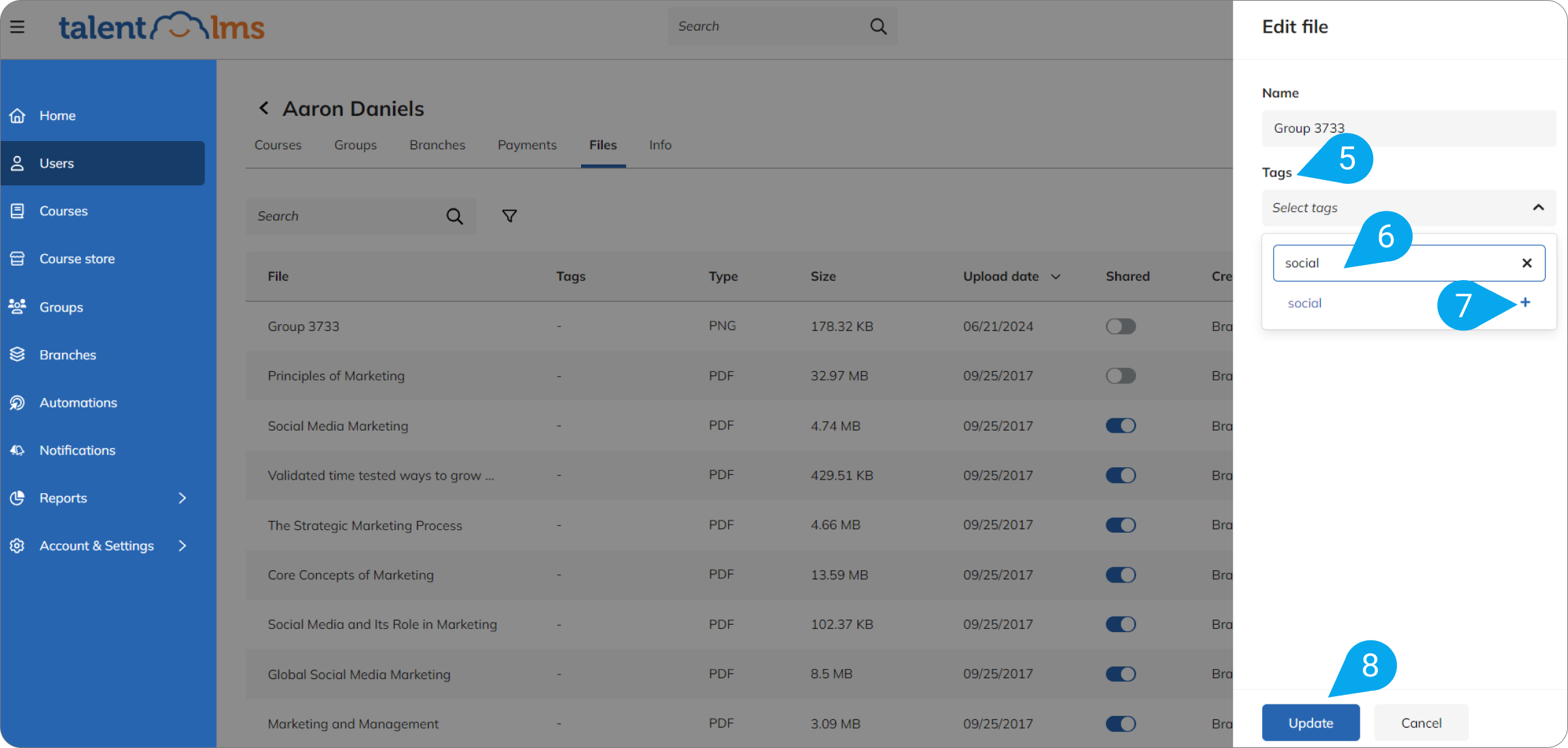This screenshot has width=1568, height=748.
Task: Toggle Shared for Group 3733
Action: pyautogui.click(x=1120, y=326)
